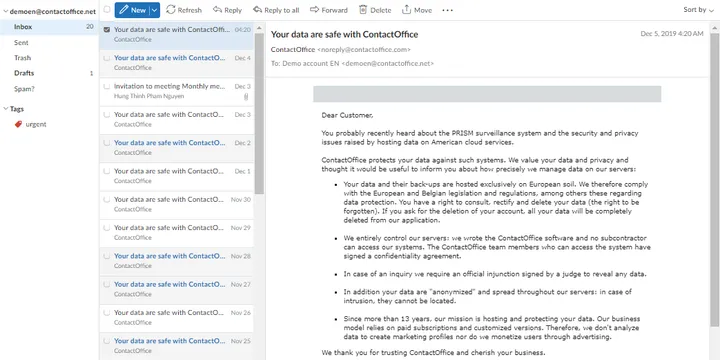Click the Move icon in the toolbar
The width and height of the screenshot is (720, 360).
coord(406,10)
